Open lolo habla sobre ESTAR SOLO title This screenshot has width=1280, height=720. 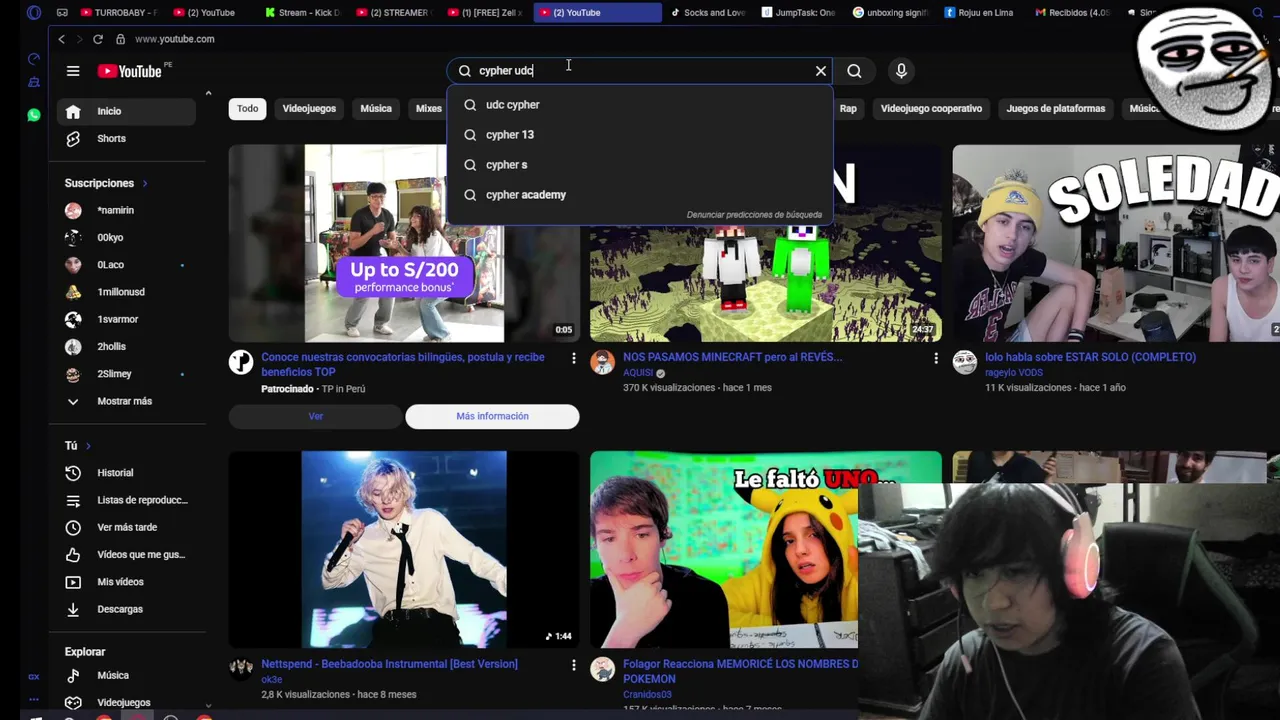pos(1090,357)
